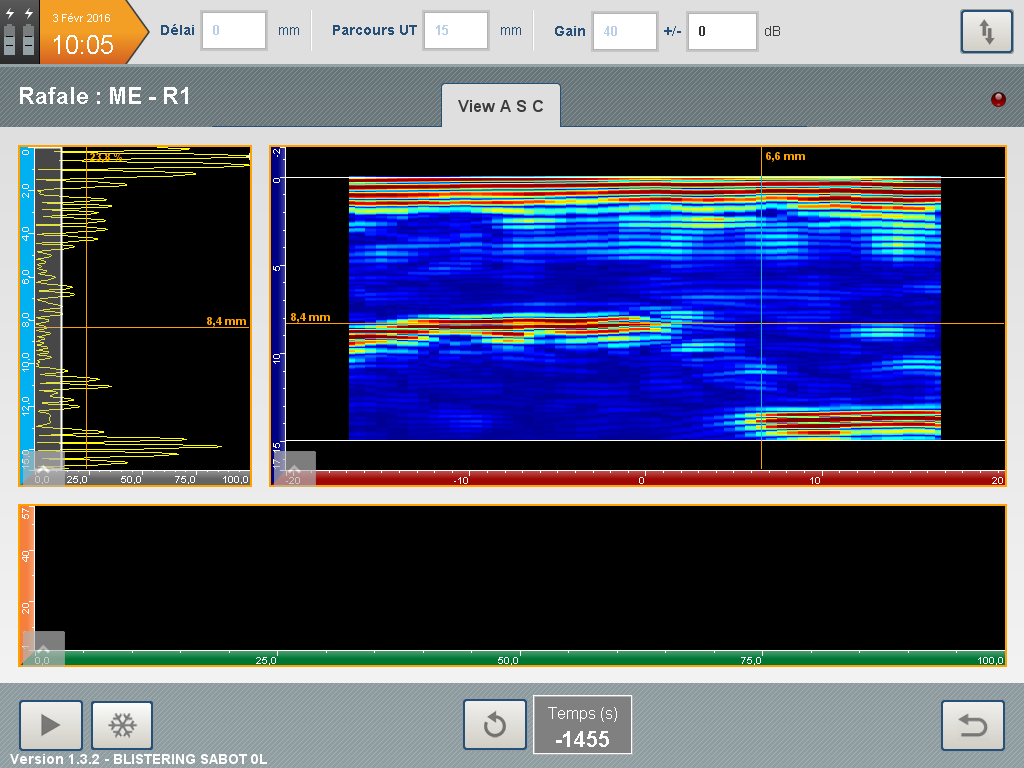This screenshot has height=768, width=1024.
Task: Click the red status LED indicator
Action: click(x=997, y=99)
